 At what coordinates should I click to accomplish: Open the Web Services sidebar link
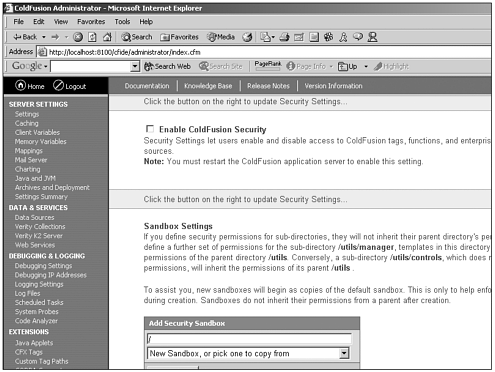click(x=35, y=245)
